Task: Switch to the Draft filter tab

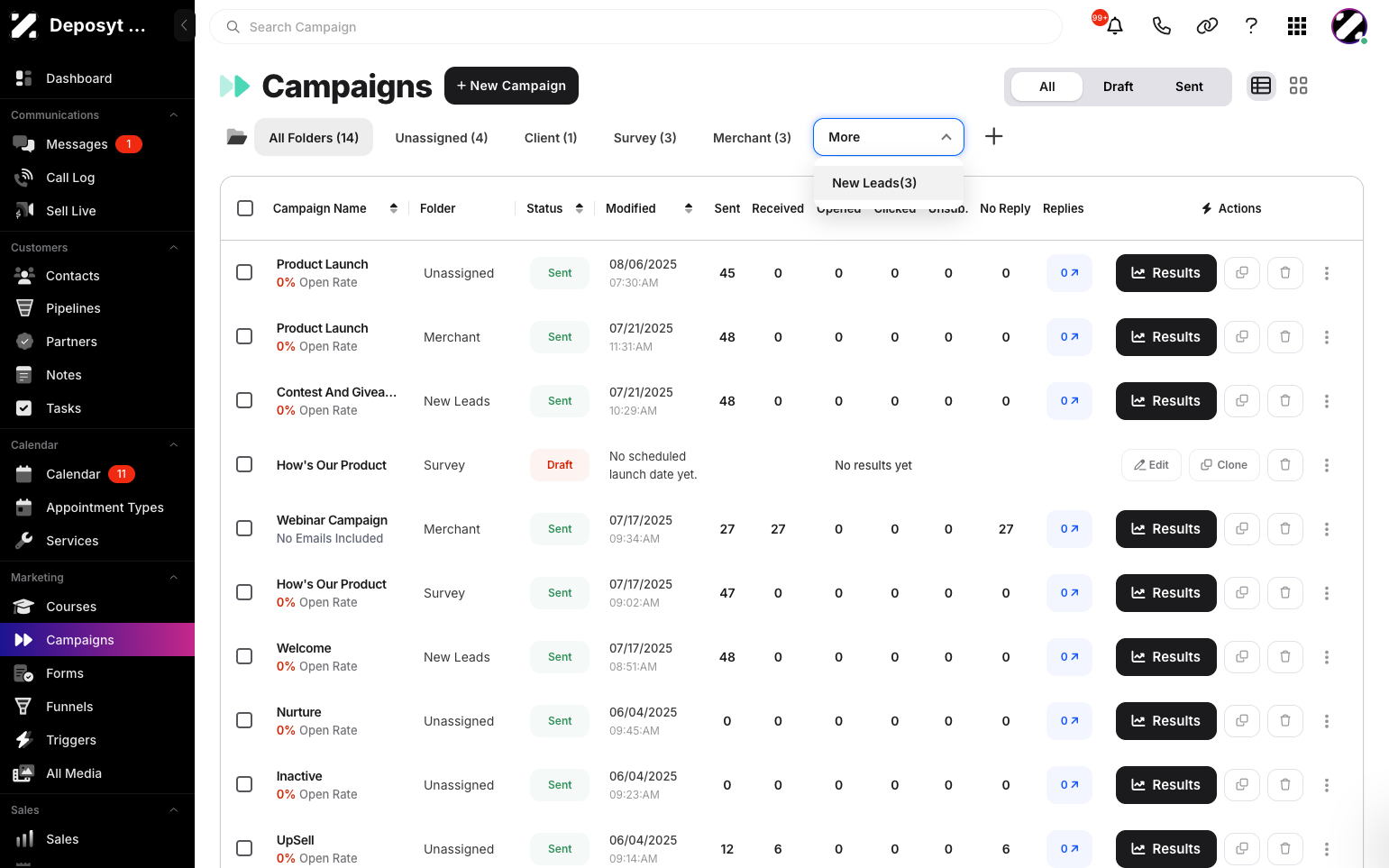Action: coord(1118,87)
